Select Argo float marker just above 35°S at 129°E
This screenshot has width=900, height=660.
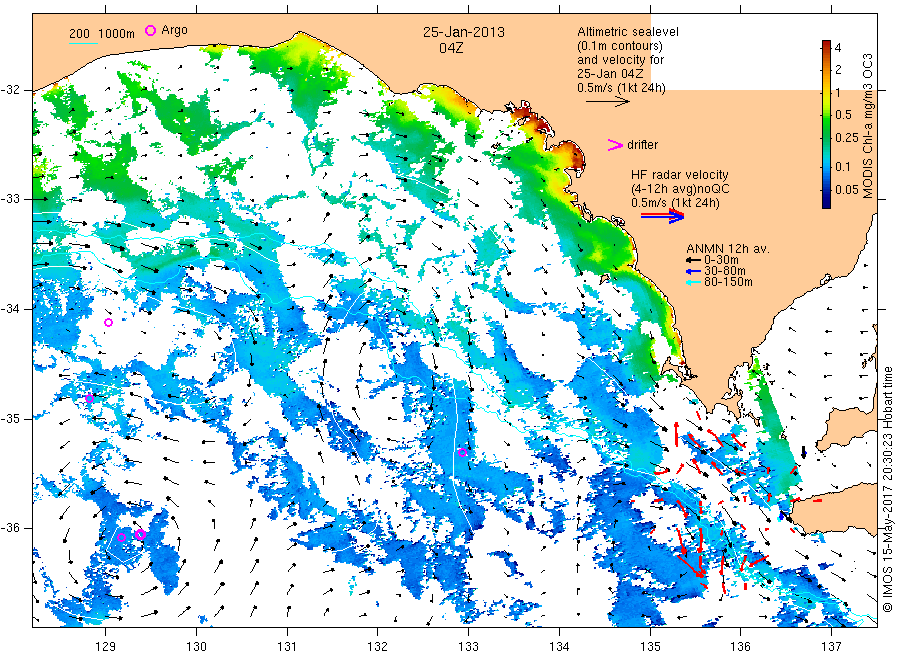point(90,398)
